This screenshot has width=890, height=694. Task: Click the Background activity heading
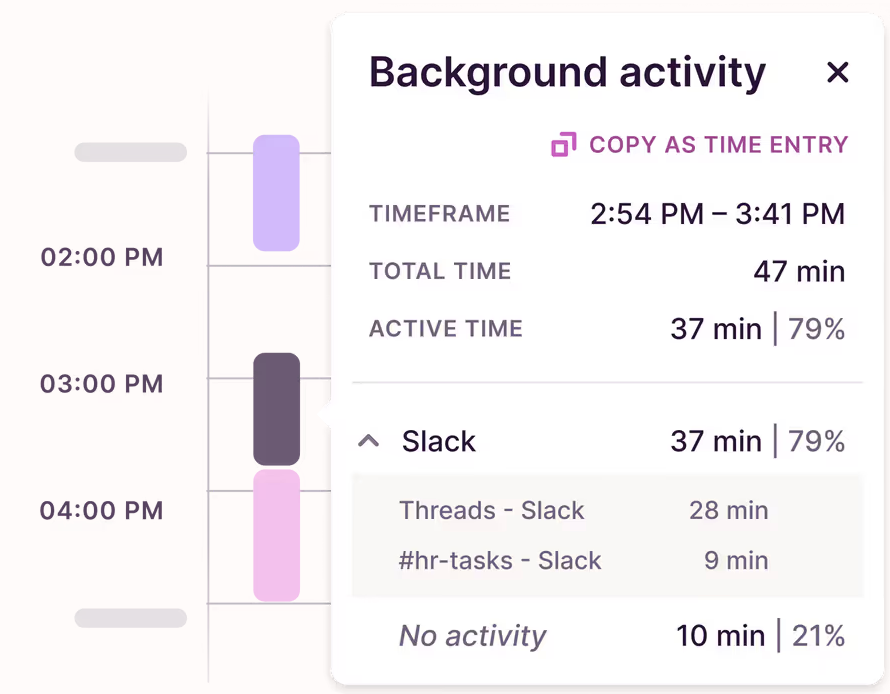tap(567, 72)
